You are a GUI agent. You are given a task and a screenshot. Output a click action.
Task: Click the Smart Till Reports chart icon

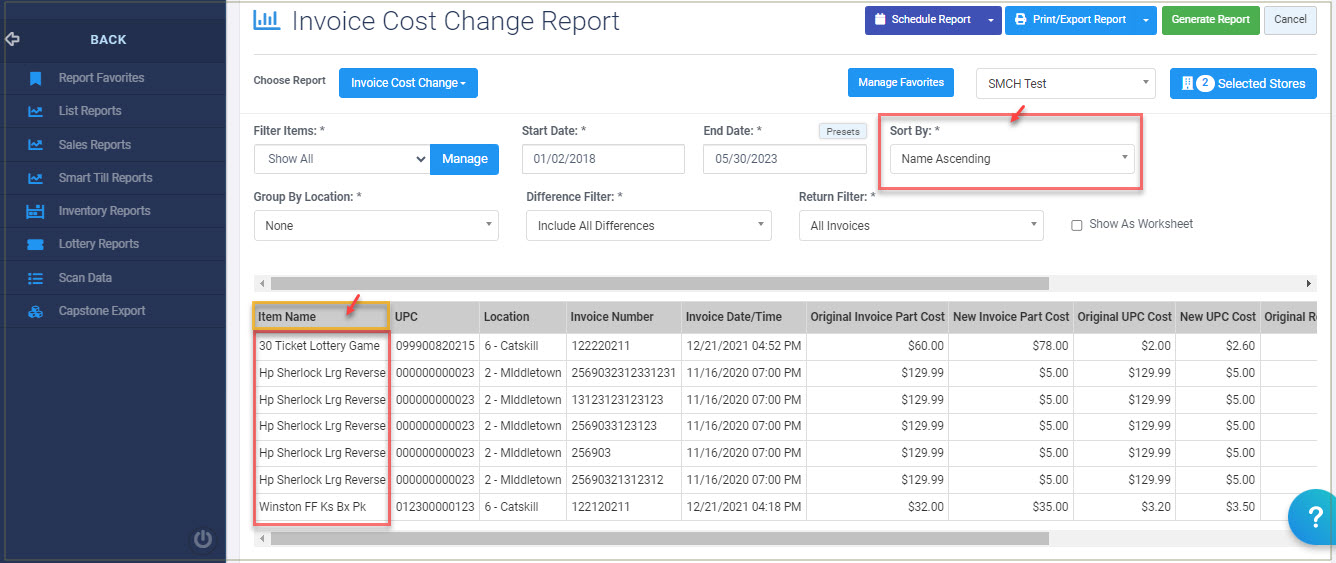(35, 178)
